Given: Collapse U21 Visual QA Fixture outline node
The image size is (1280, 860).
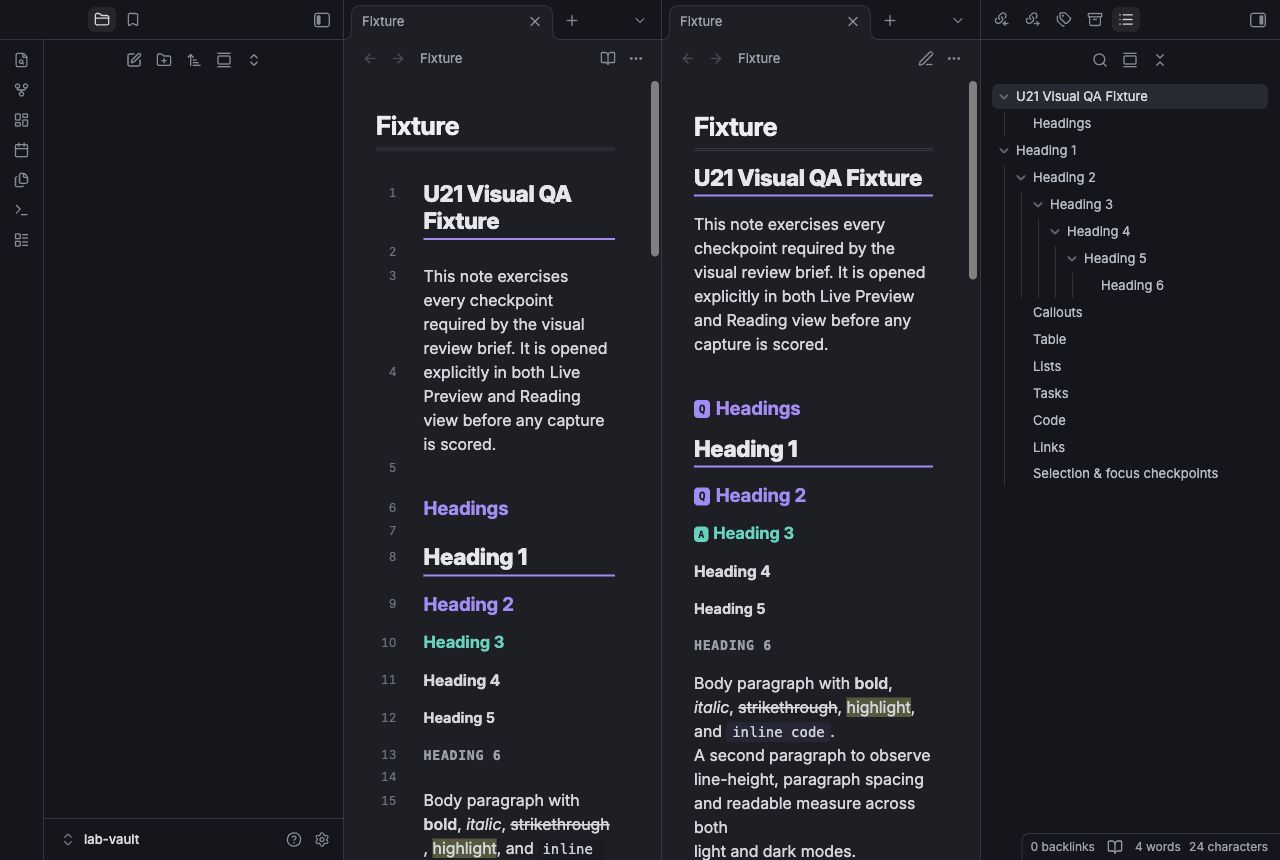Looking at the screenshot, I should (x=1003, y=97).
